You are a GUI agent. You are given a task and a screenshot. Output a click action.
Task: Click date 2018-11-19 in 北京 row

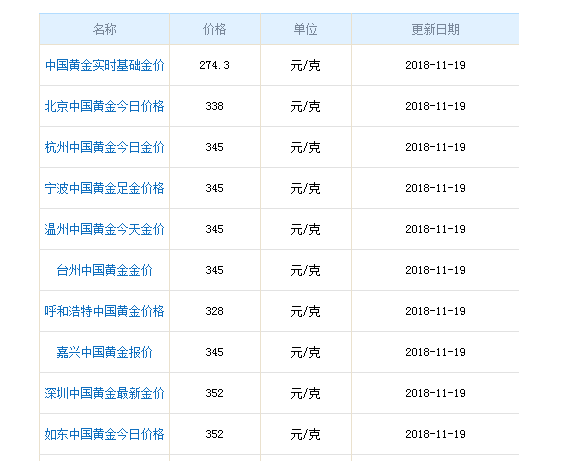[x=435, y=107]
